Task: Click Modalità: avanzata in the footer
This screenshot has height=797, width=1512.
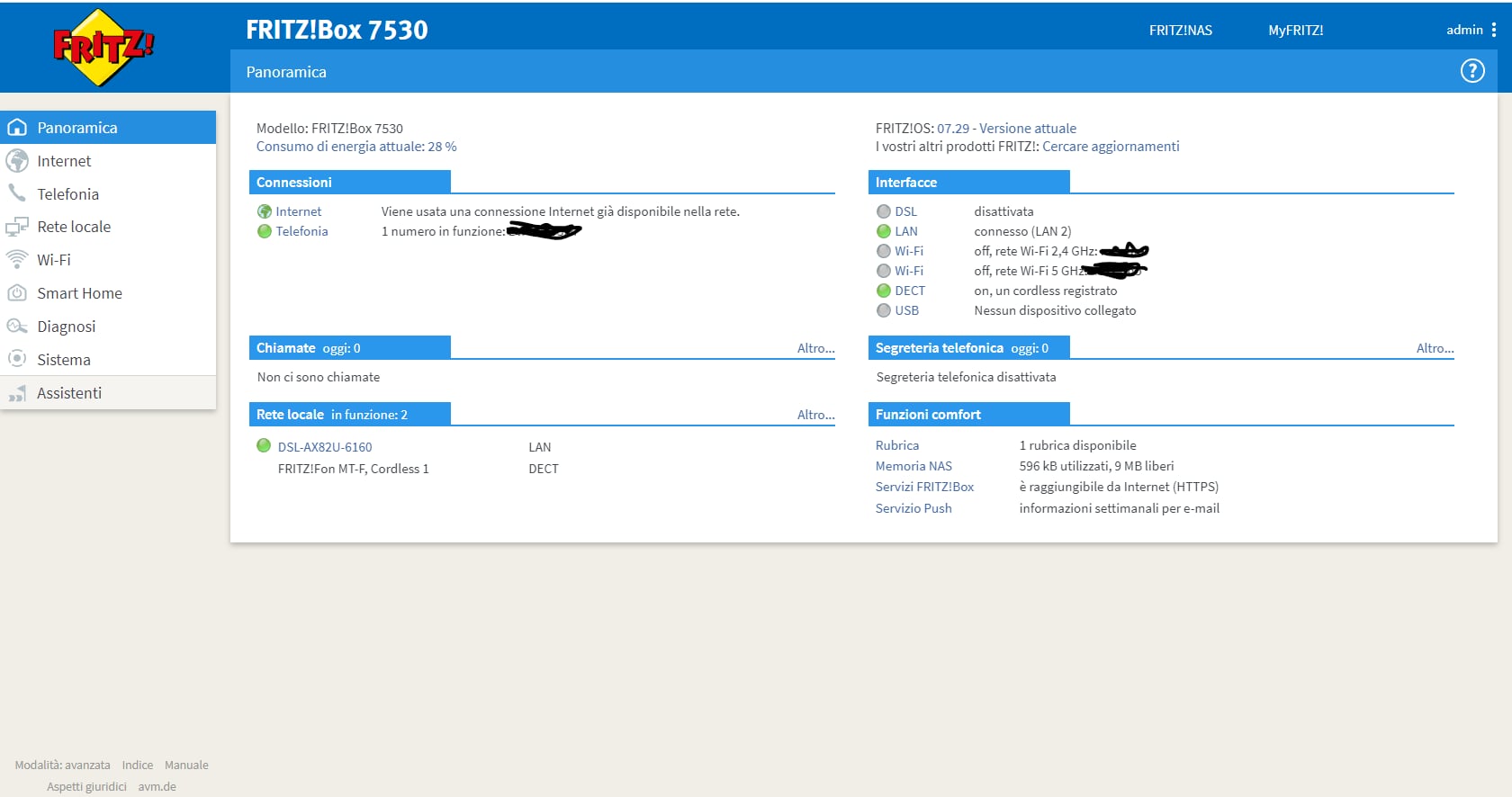Action: (62, 766)
